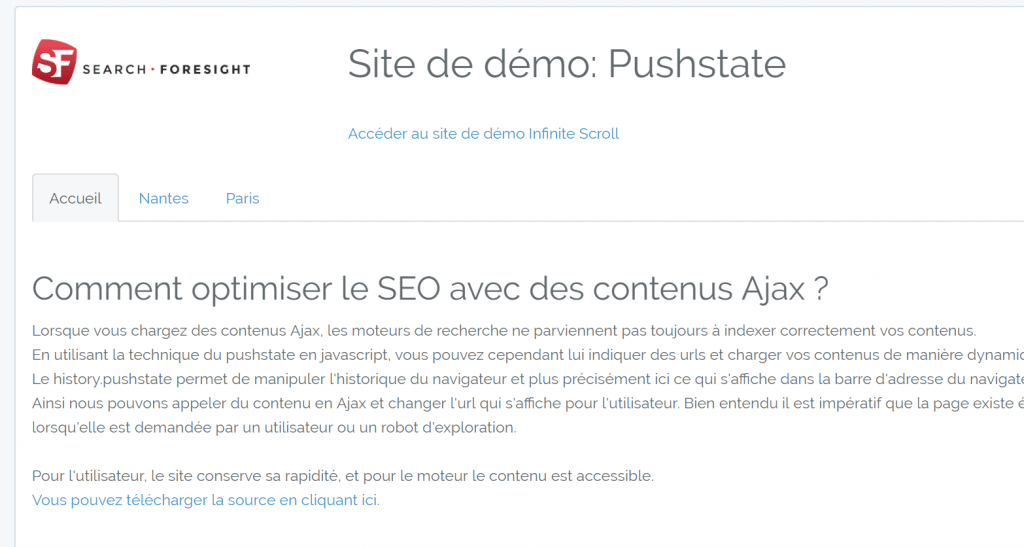Switch to the Paris tab
Viewport: 1024px width, 547px height.
[x=242, y=198]
